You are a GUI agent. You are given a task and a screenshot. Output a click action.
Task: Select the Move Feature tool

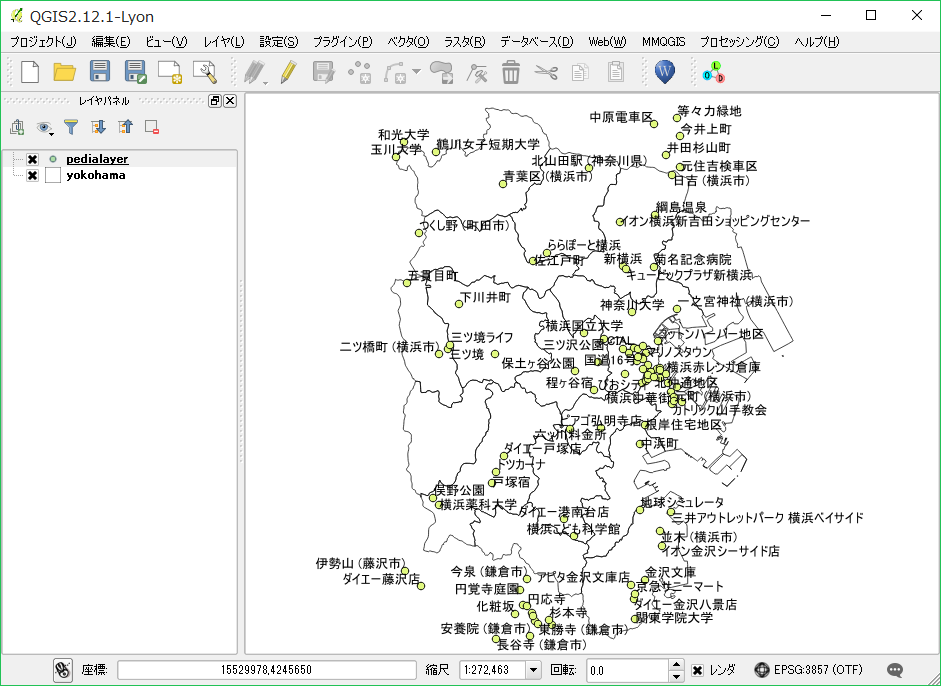[442, 72]
